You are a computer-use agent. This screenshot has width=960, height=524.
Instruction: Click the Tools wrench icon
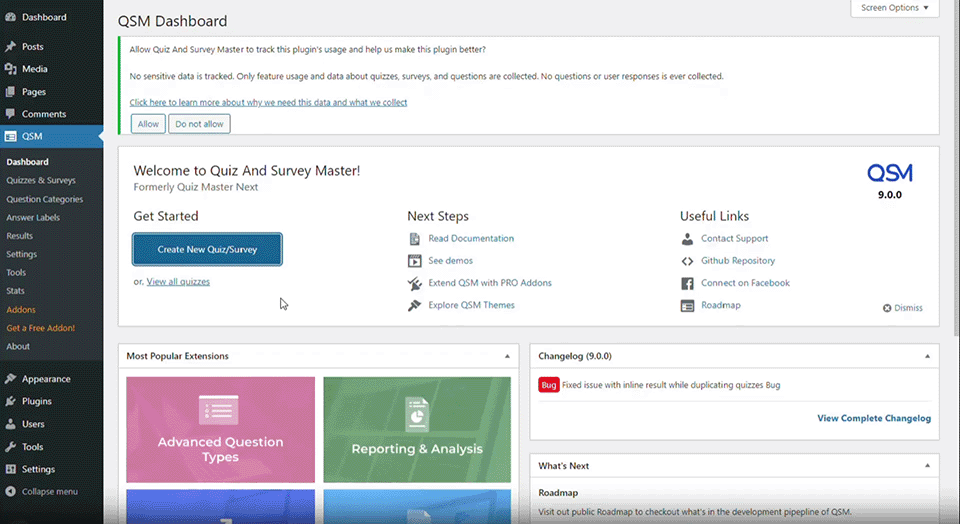(10, 447)
